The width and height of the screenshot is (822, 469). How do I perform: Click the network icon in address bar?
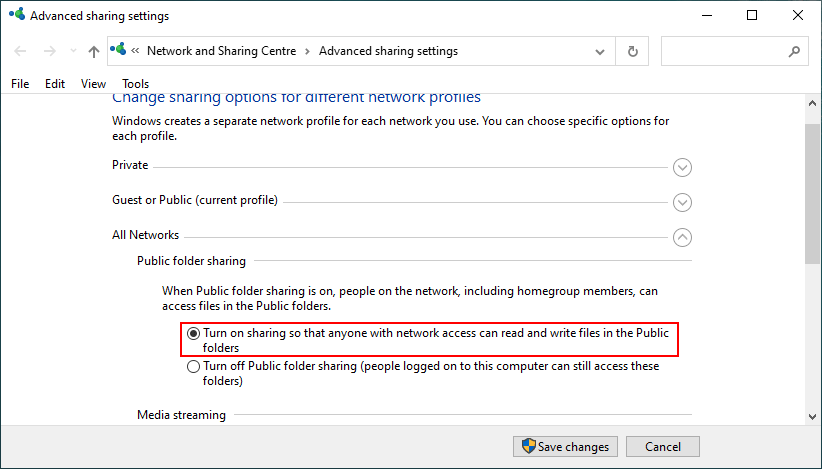coord(118,49)
